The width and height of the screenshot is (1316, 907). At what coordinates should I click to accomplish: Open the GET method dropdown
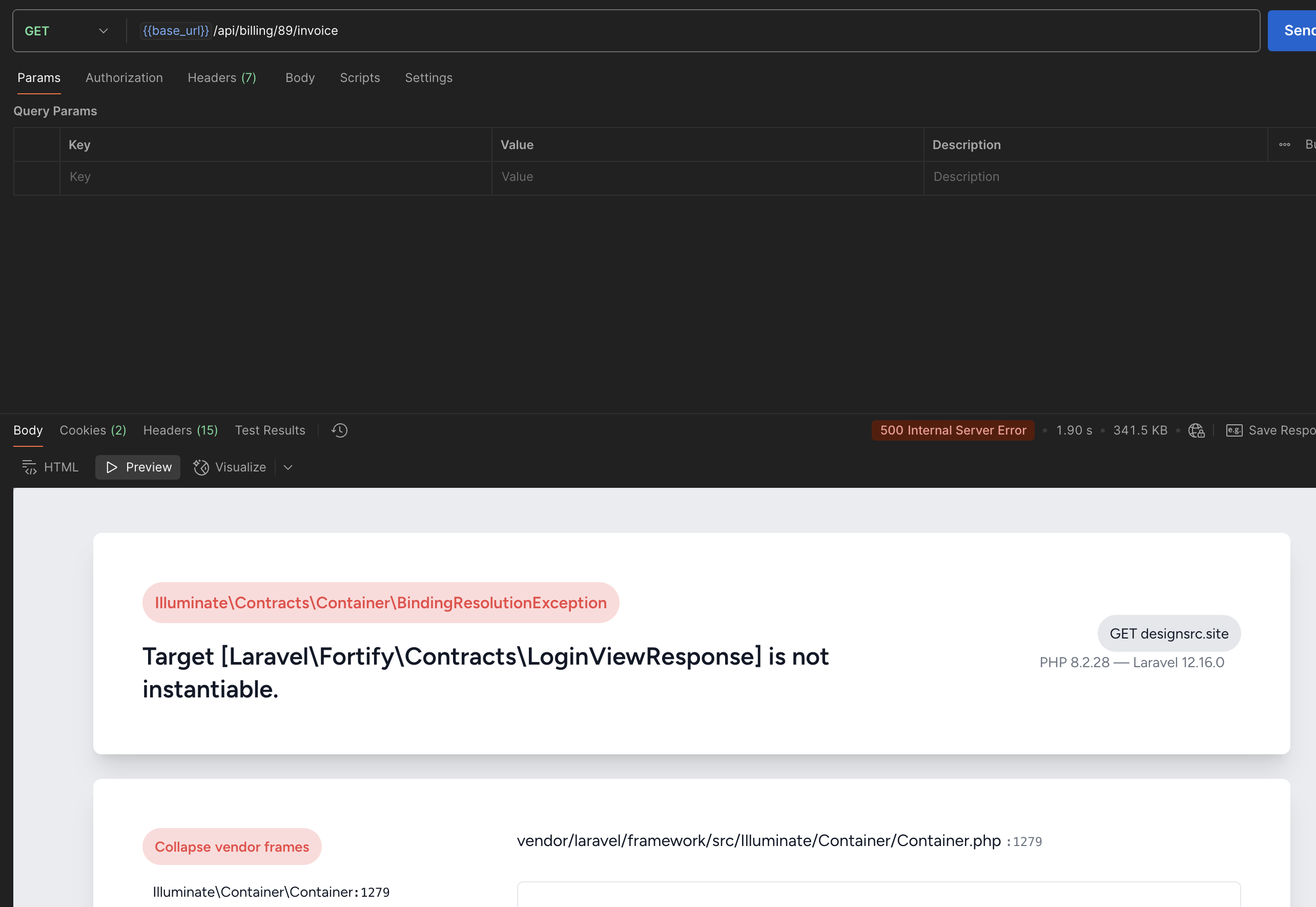pyautogui.click(x=67, y=31)
